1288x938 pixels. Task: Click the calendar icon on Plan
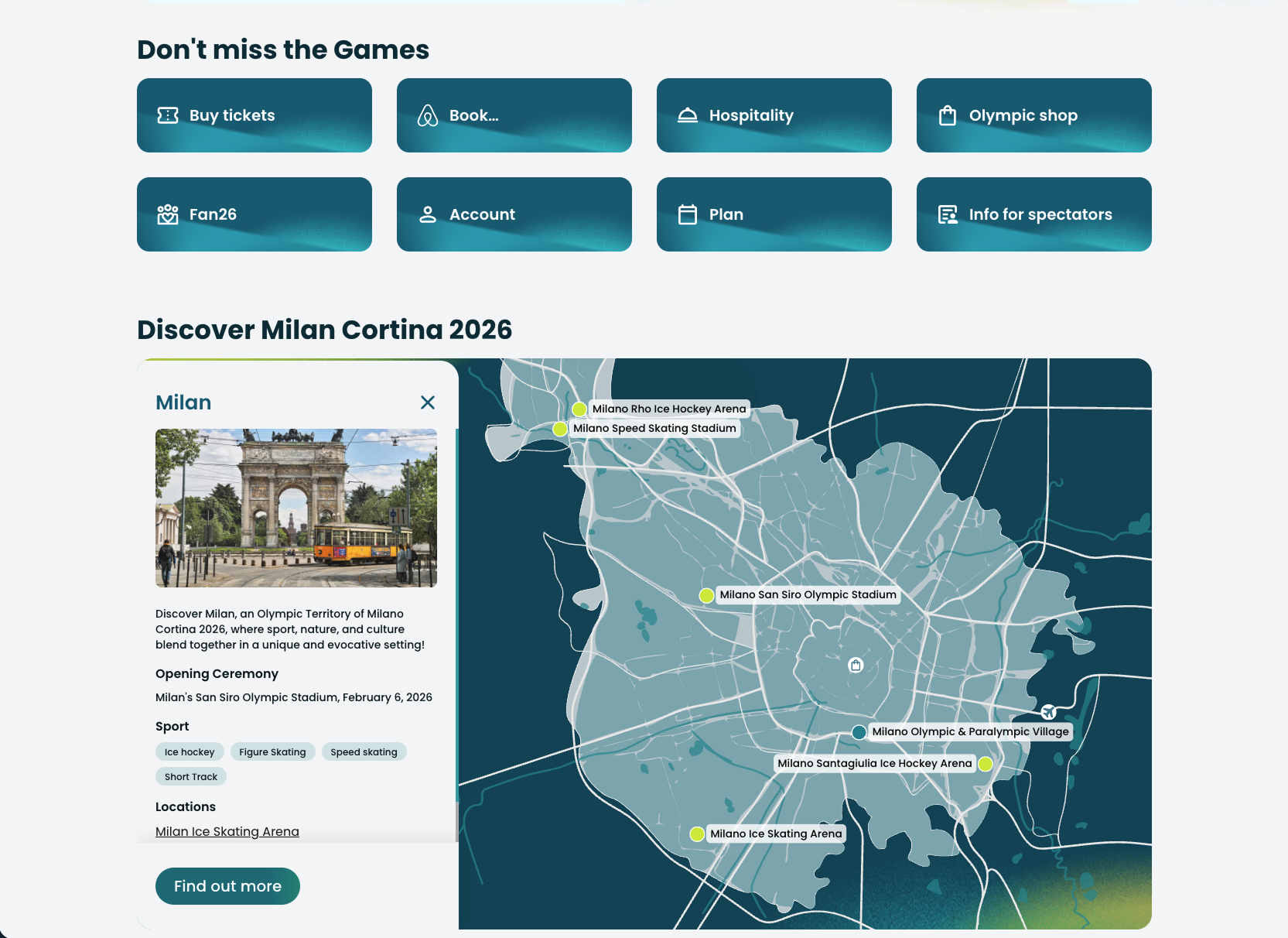[x=688, y=214]
